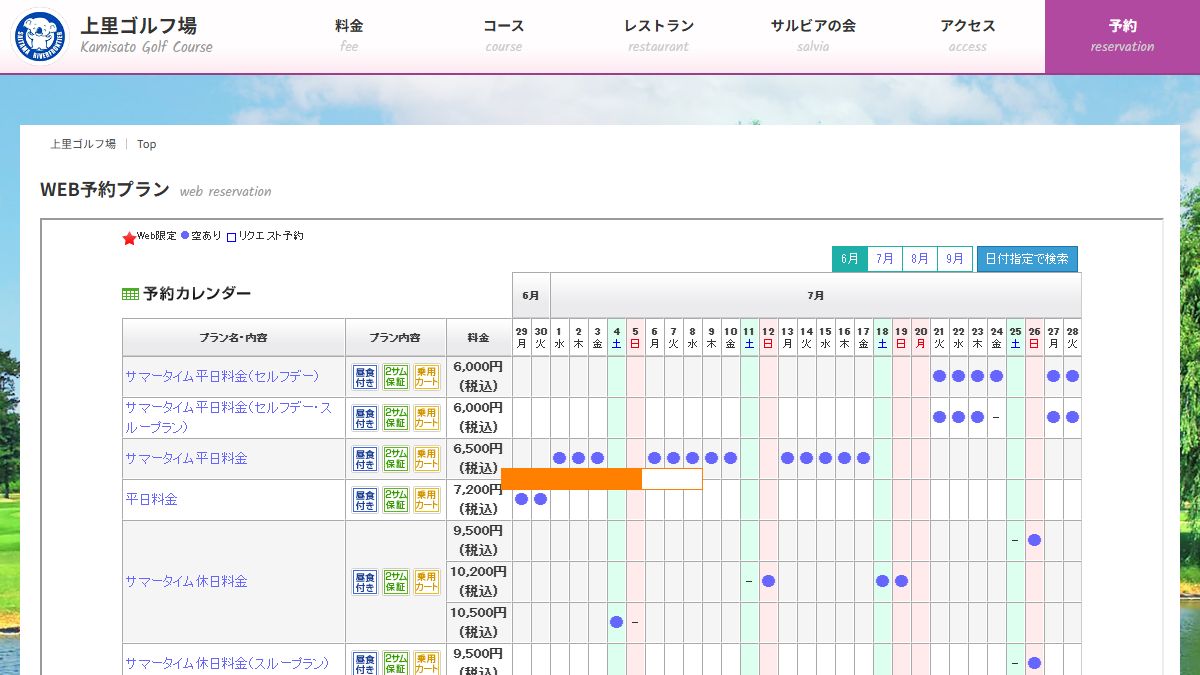Select July 4 dot in 10,500円 row

pos(616,622)
